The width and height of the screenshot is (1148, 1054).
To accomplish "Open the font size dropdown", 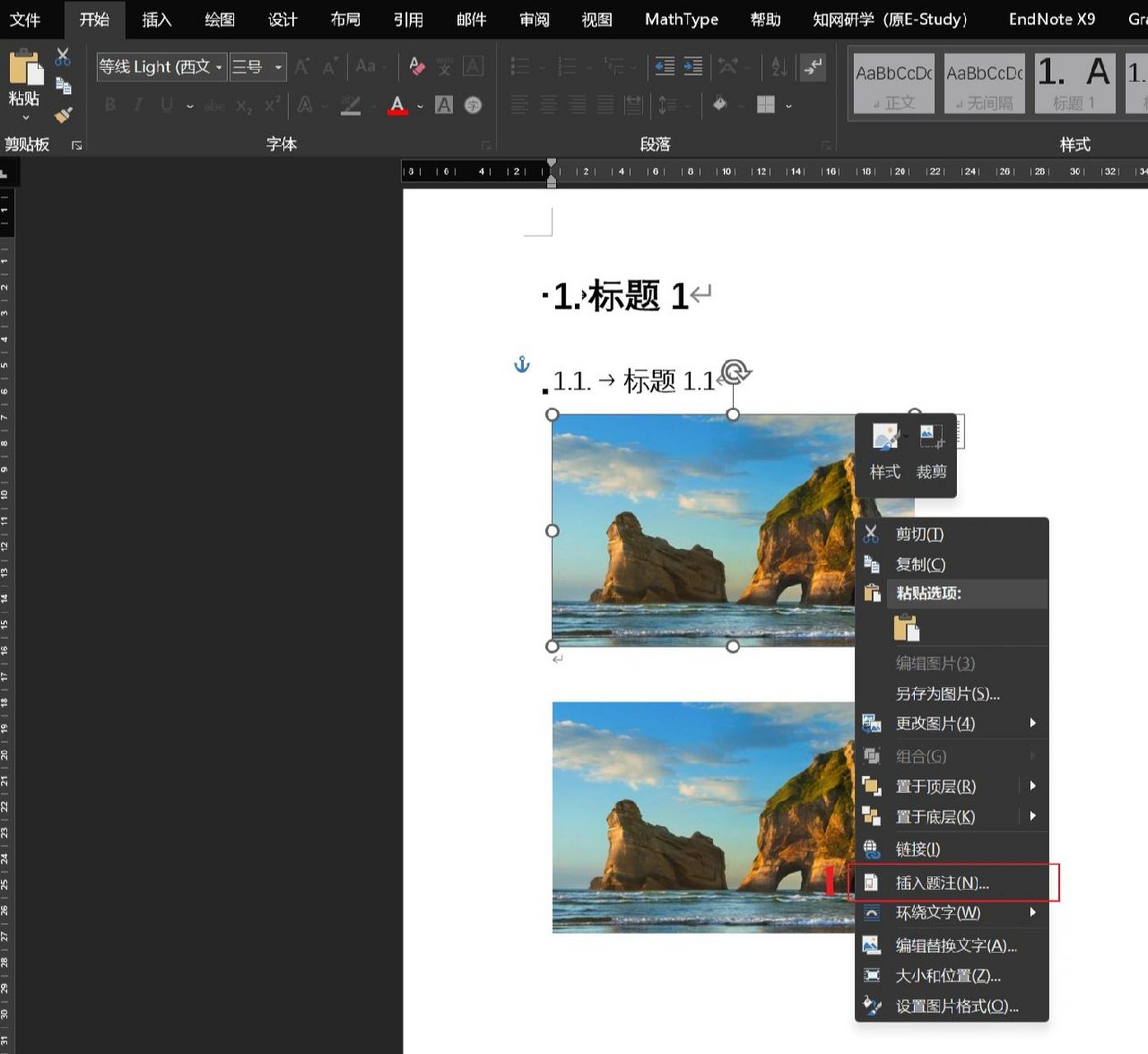I will coord(279,67).
